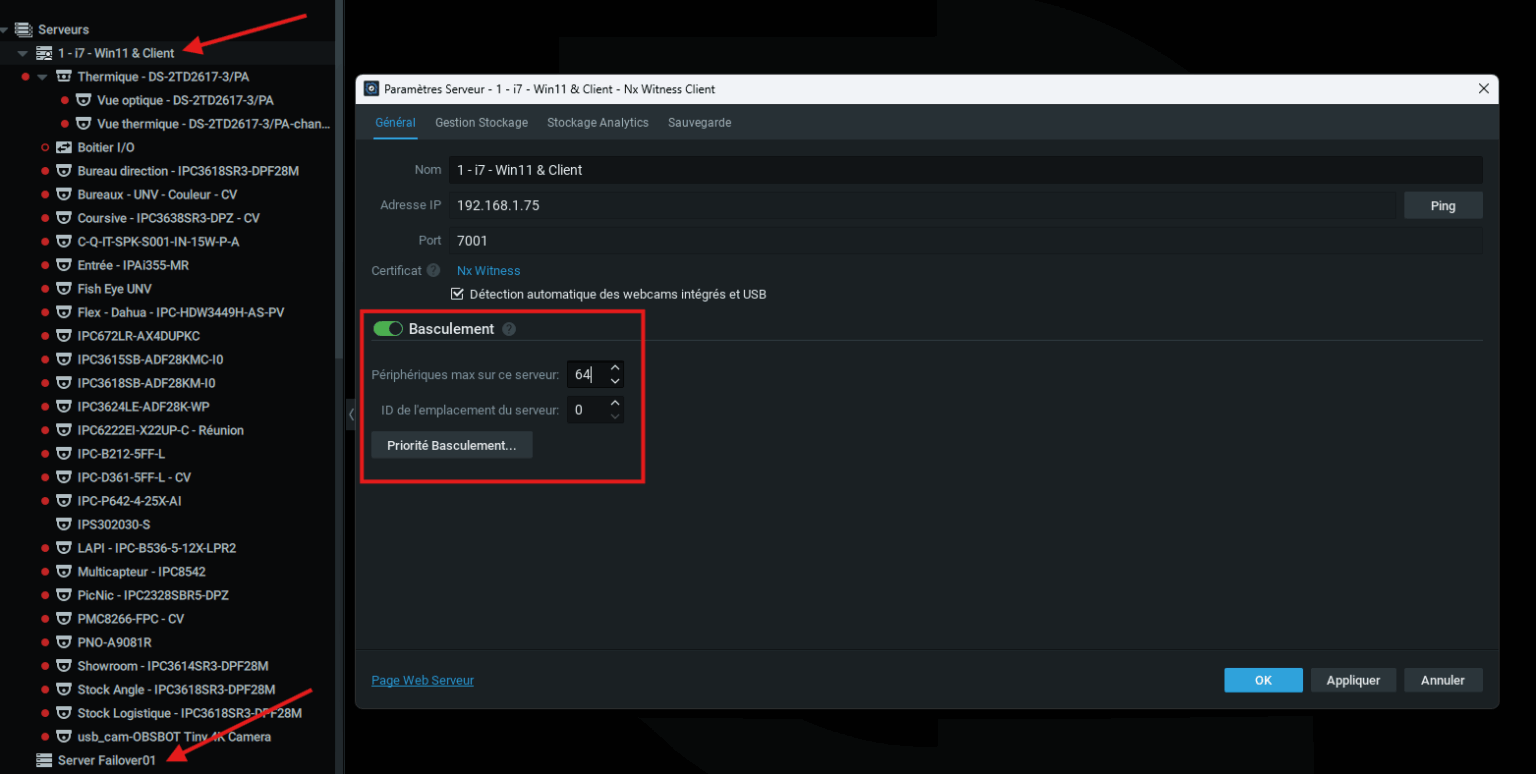Select LAPI - IPC-B536-5-12X-LPR2 camera
Screen dimensions: 1536x774
click(157, 548)
